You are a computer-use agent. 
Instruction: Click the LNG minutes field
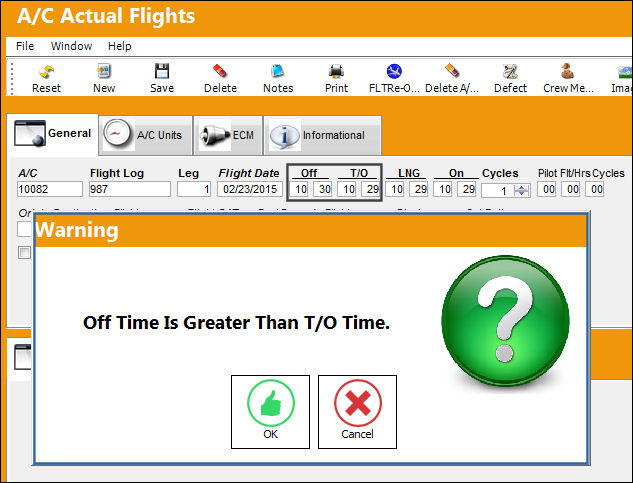point(420,189)
